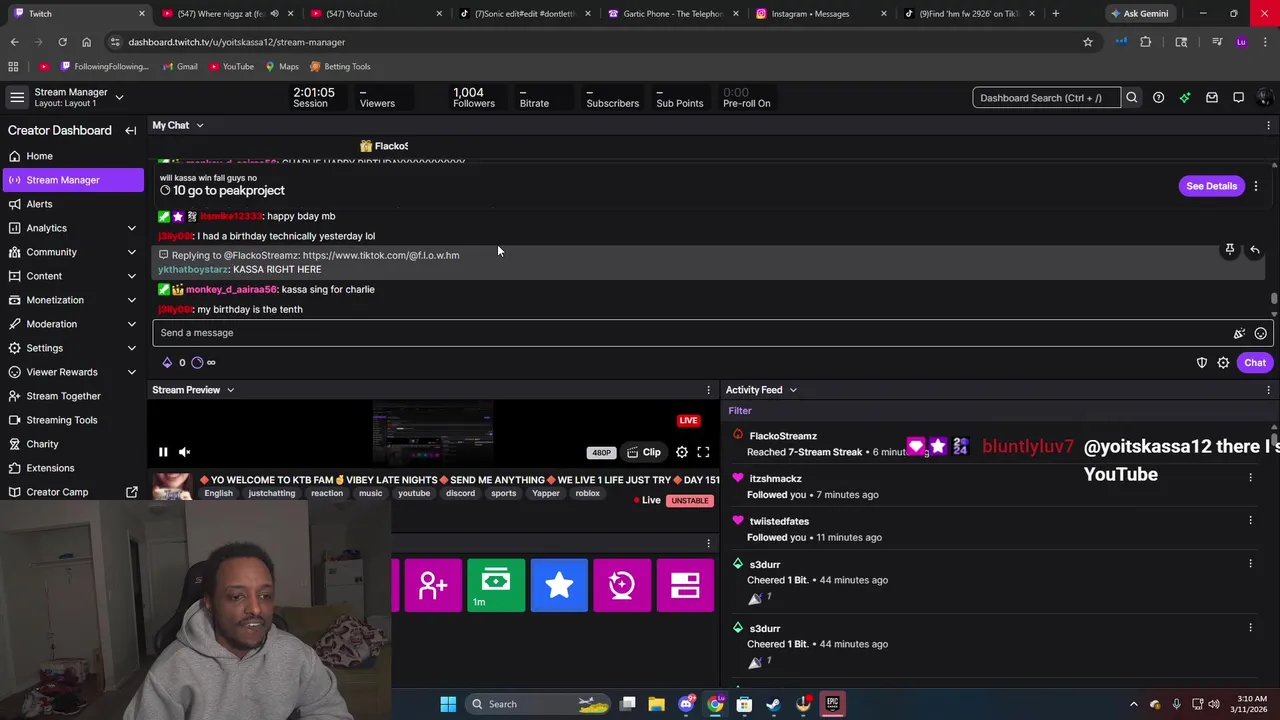Open the notifications inbox icon
Image resolution: width=1280 pixels, height=720 pixels.
coord(1212,98)
